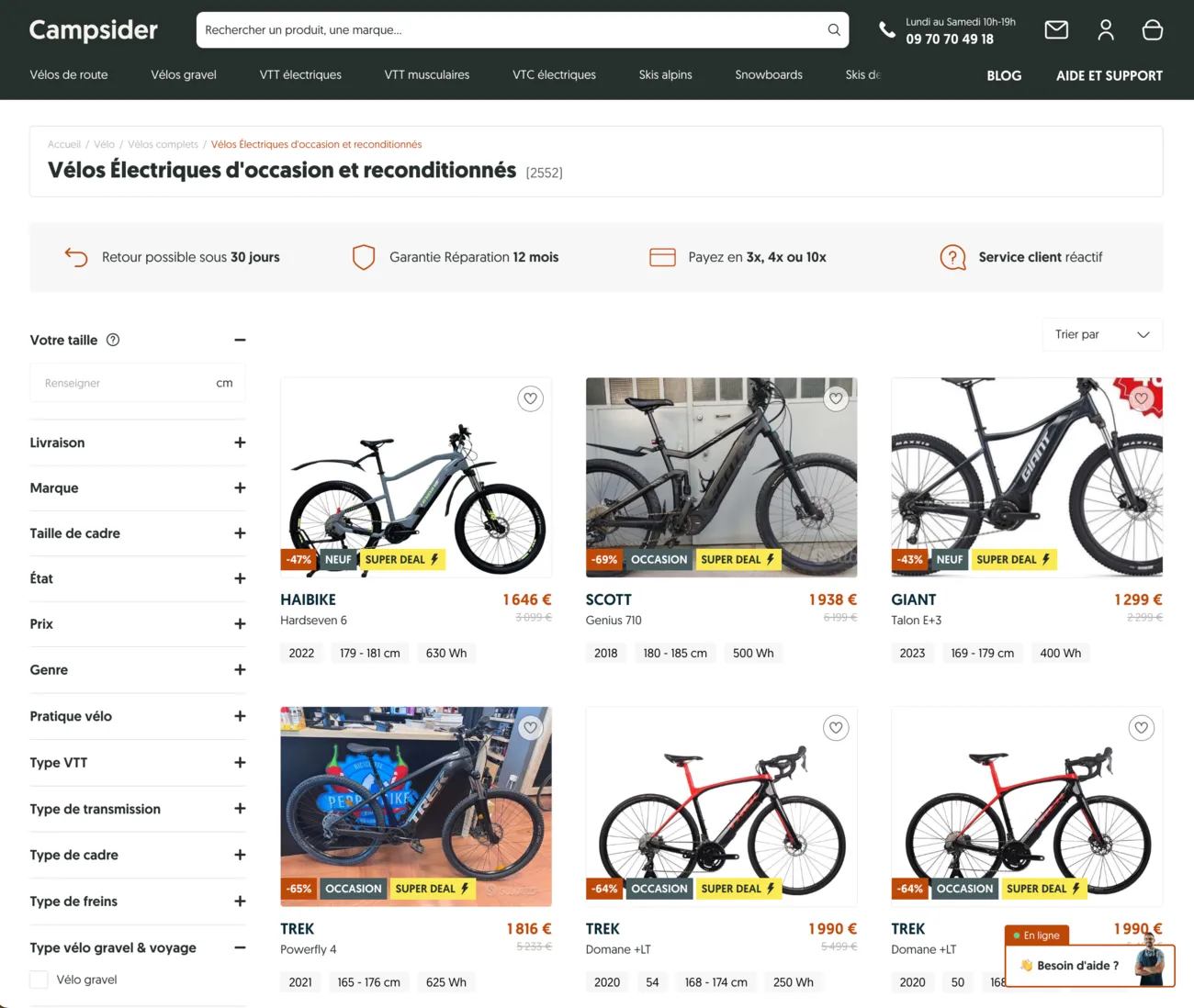Open VTT musculaires menu
Image resolution: width=1194 pixels, height=1008 pixels.
[x=427, y=75]
